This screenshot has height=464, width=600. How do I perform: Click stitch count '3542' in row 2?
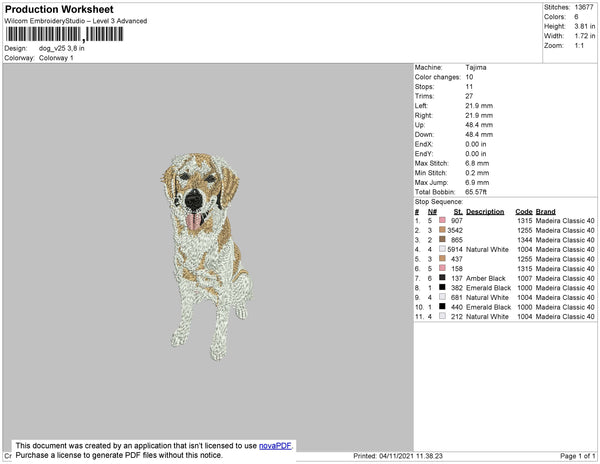(x=455, y=230)
